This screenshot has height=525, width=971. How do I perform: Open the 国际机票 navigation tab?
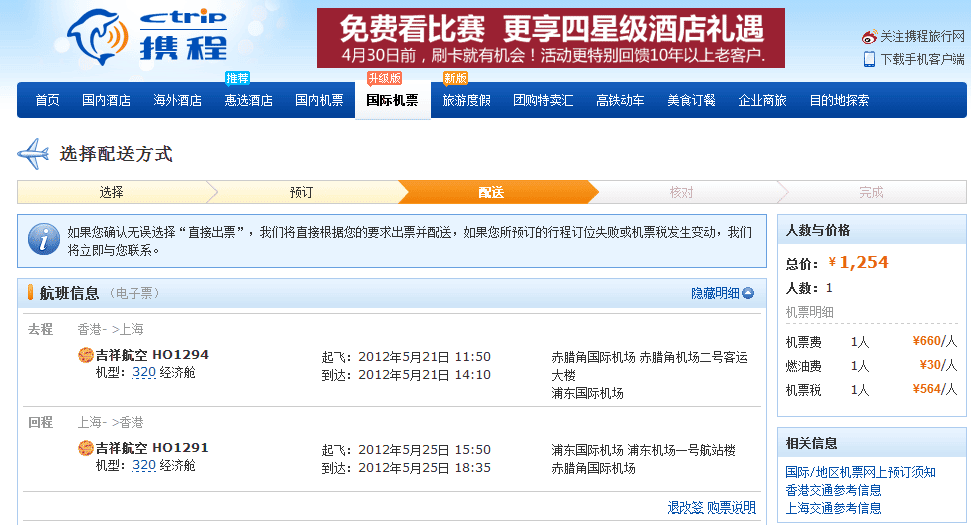click(392, 100)
